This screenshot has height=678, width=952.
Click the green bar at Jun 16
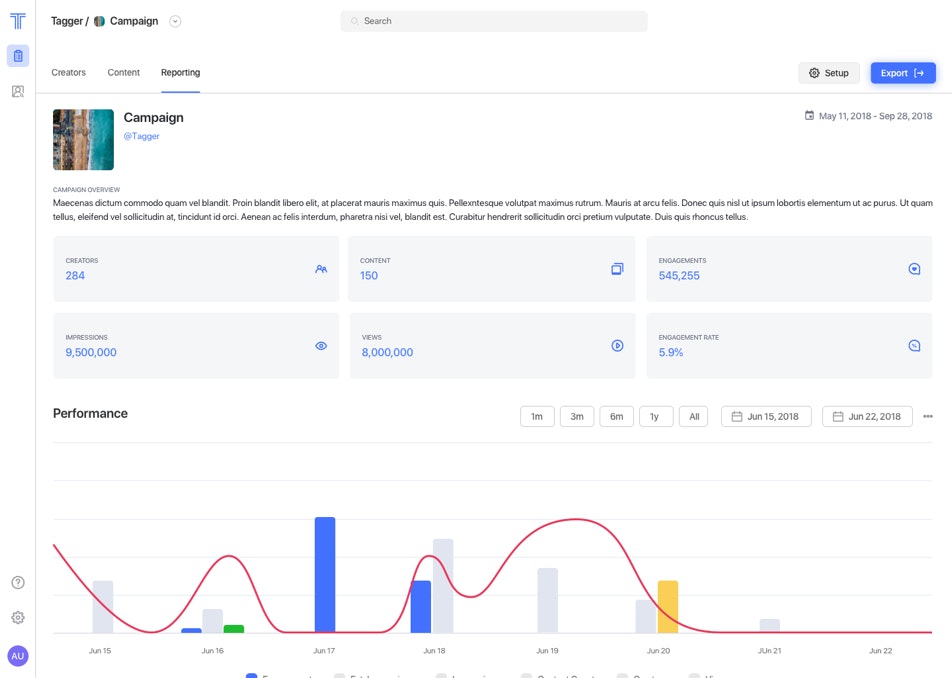tap(234, 629)
